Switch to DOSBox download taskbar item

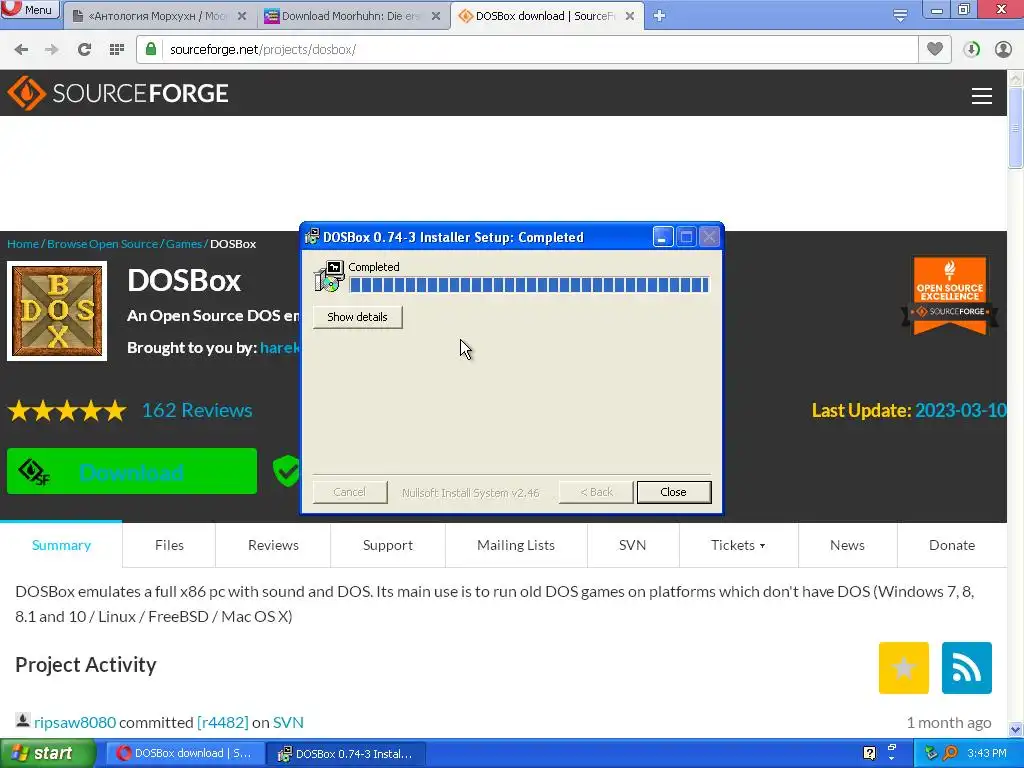(x=185, y=754)
